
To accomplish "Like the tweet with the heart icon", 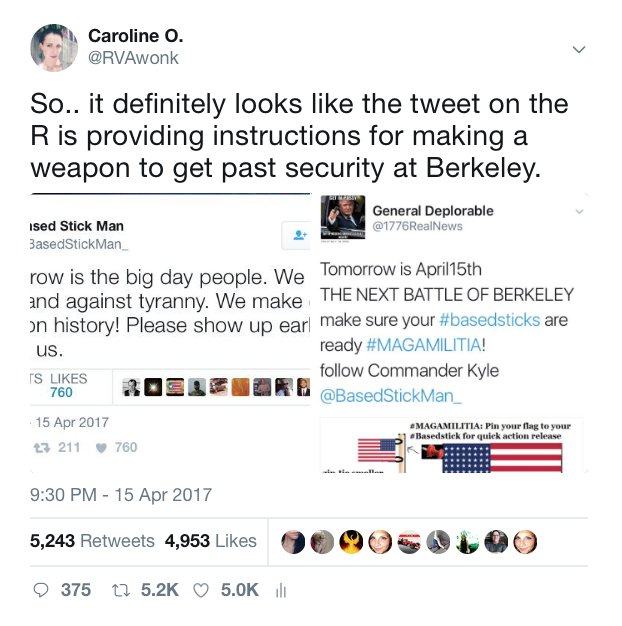I will (201, 590).
